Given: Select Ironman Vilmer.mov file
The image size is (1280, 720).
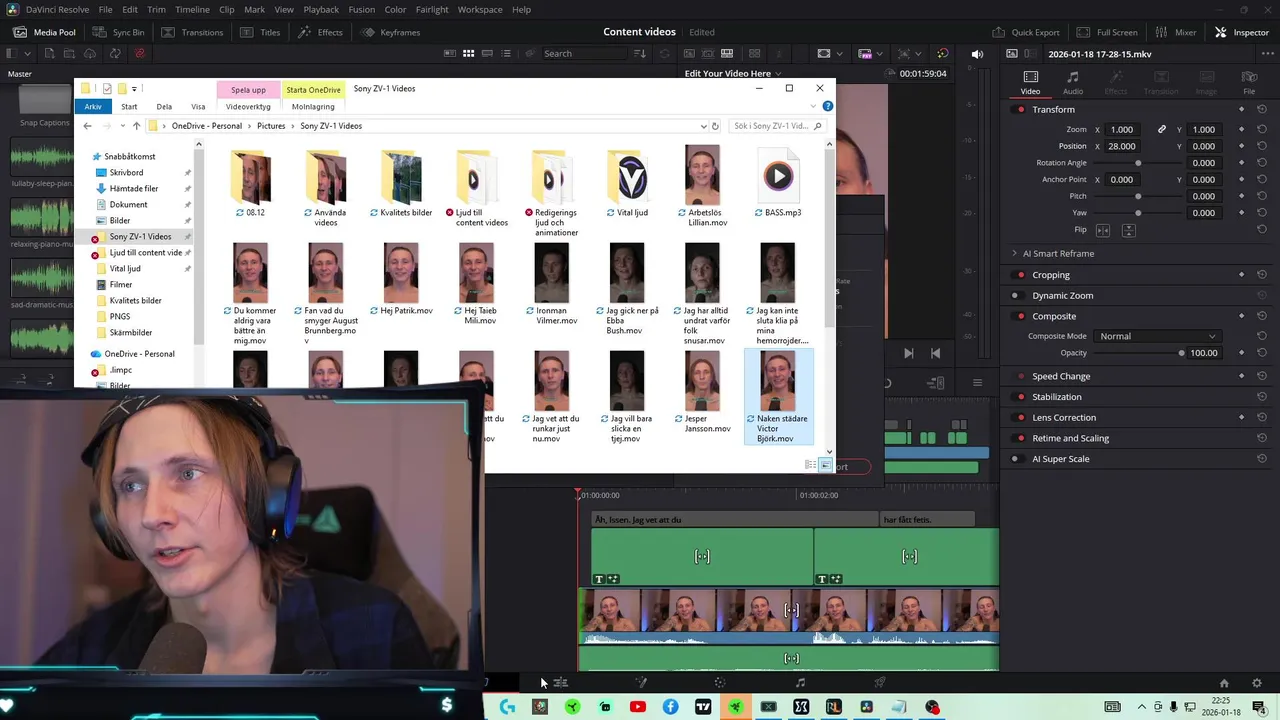Looking at the screenshot, I should tap(552, 284).
